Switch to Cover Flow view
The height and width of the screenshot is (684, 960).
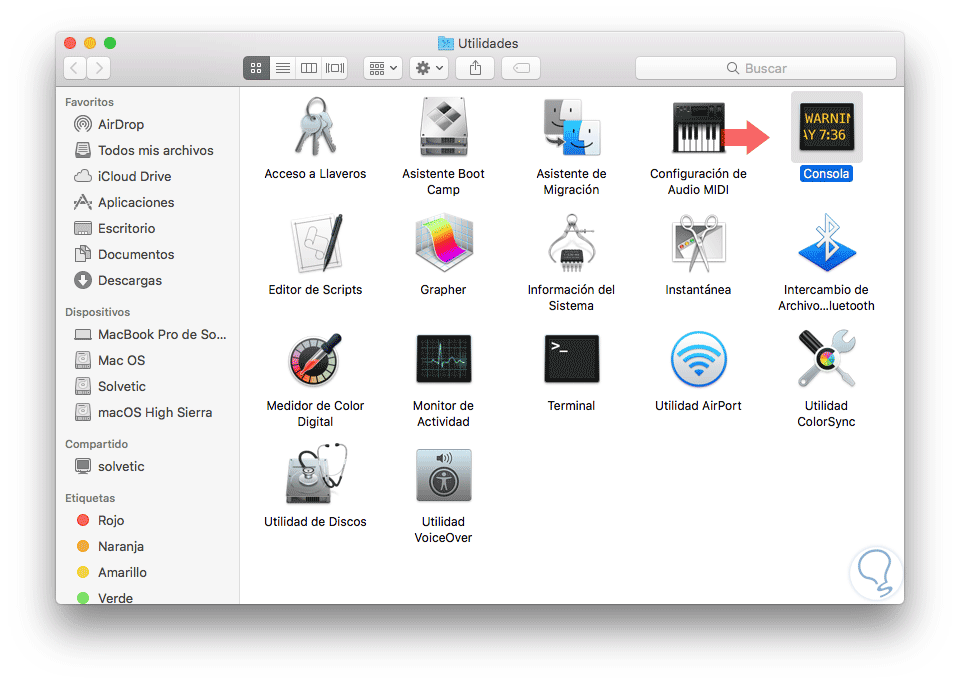335,68
